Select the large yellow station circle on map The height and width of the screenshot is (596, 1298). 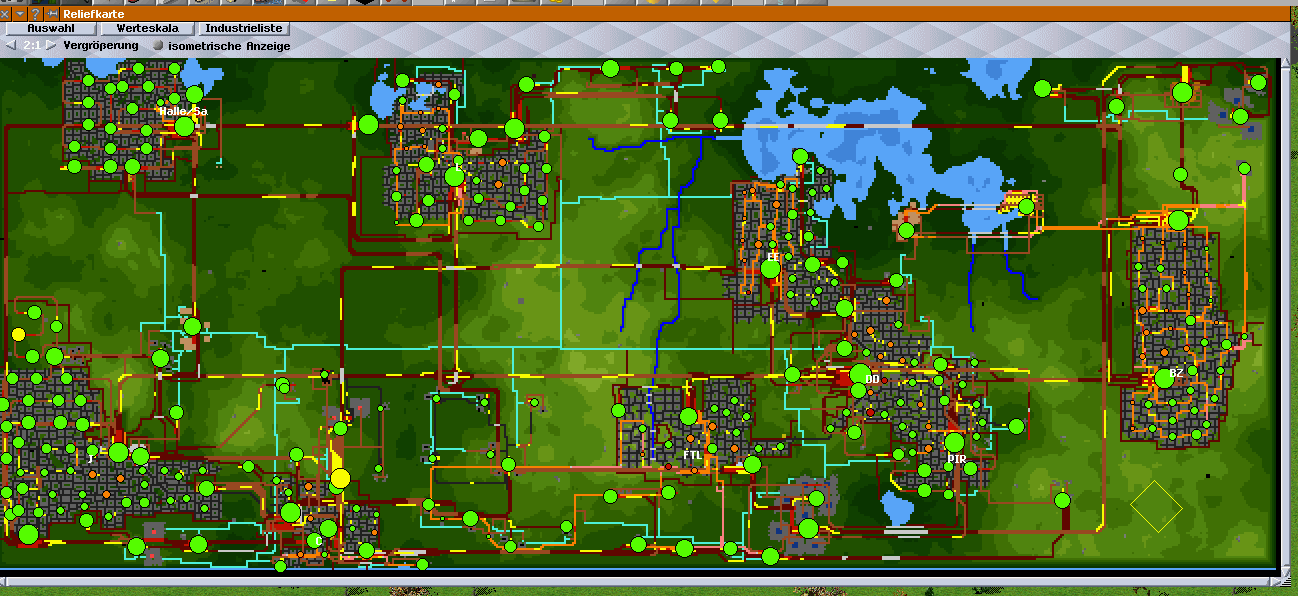340,479
